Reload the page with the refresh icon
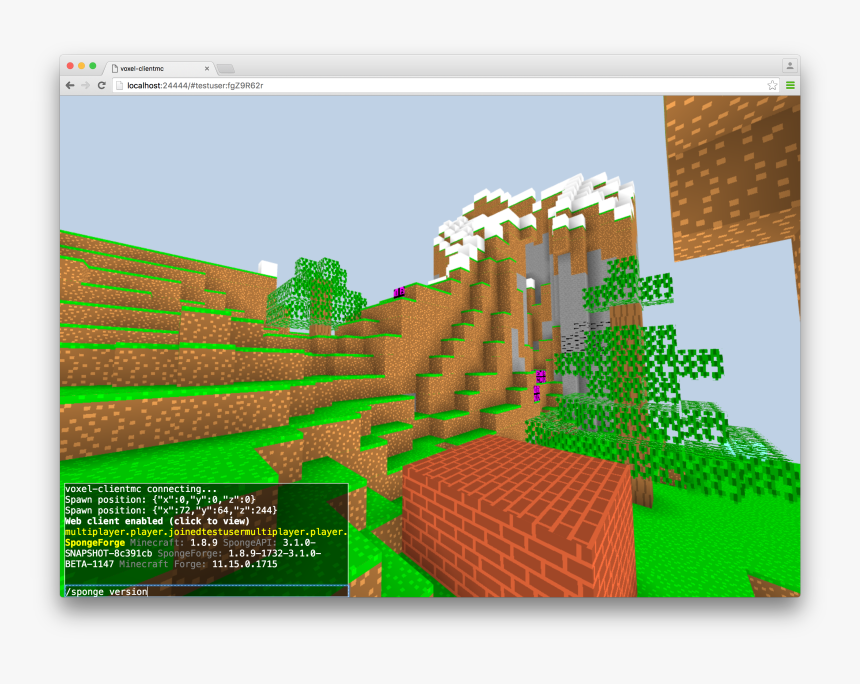Image resolution: width=860 pixels, height=684 pixels. (x=101, y=86)
